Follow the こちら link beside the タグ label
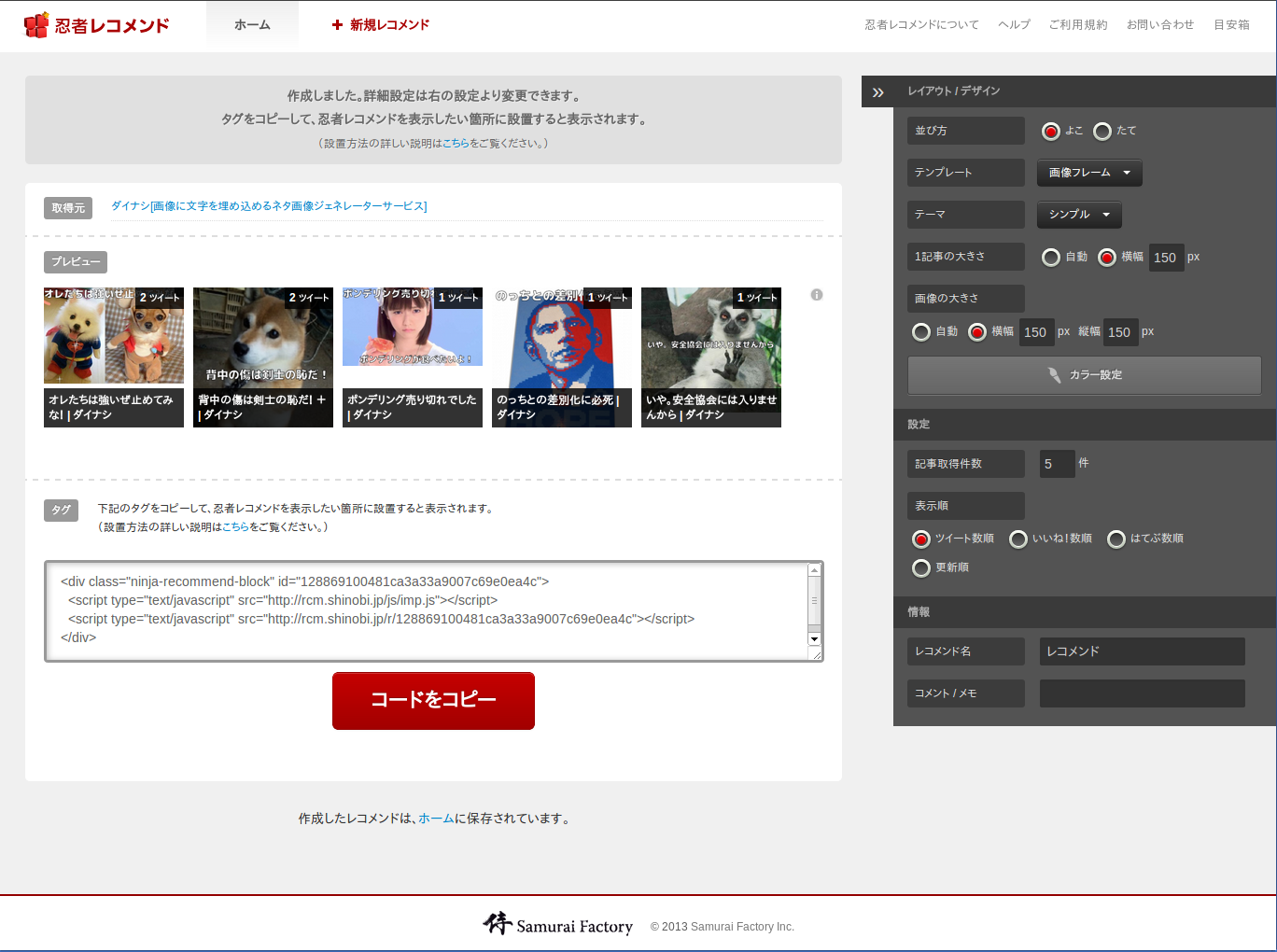This screenshot has height=952, width=1277. click(x=235, y=527)
